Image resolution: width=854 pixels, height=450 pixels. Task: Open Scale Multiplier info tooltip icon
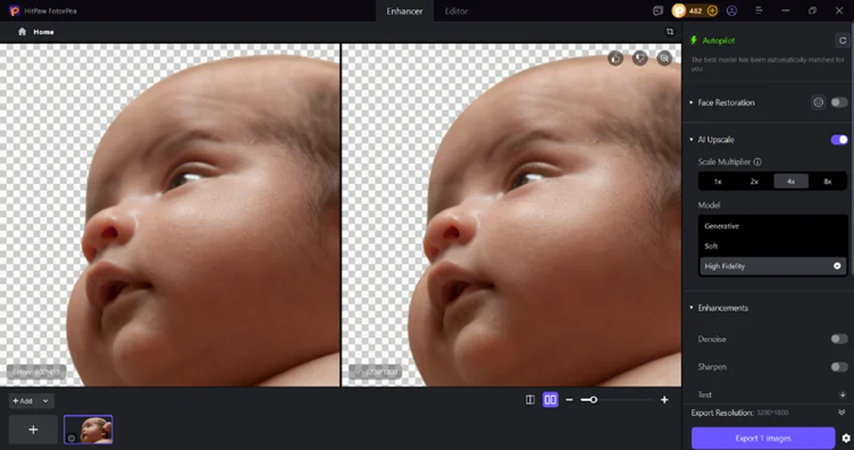pyautogui.click(x=758, y=162)
